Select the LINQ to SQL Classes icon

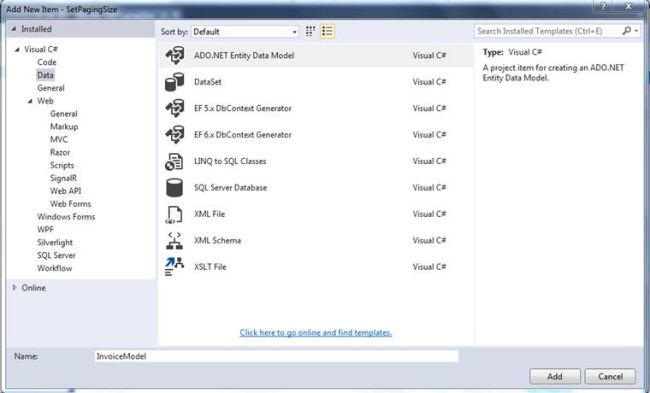pos(175,161)
